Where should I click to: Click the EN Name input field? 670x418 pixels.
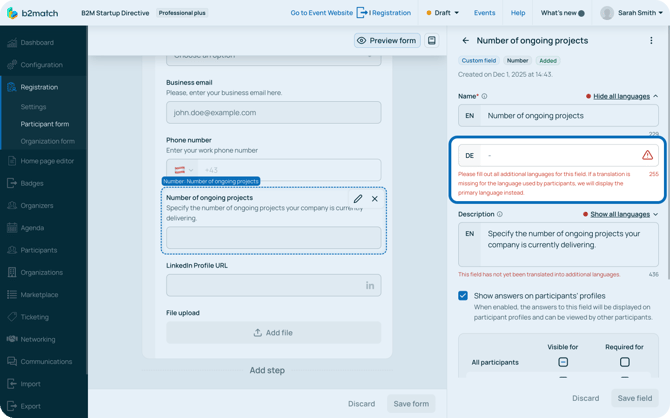(558, 115)
